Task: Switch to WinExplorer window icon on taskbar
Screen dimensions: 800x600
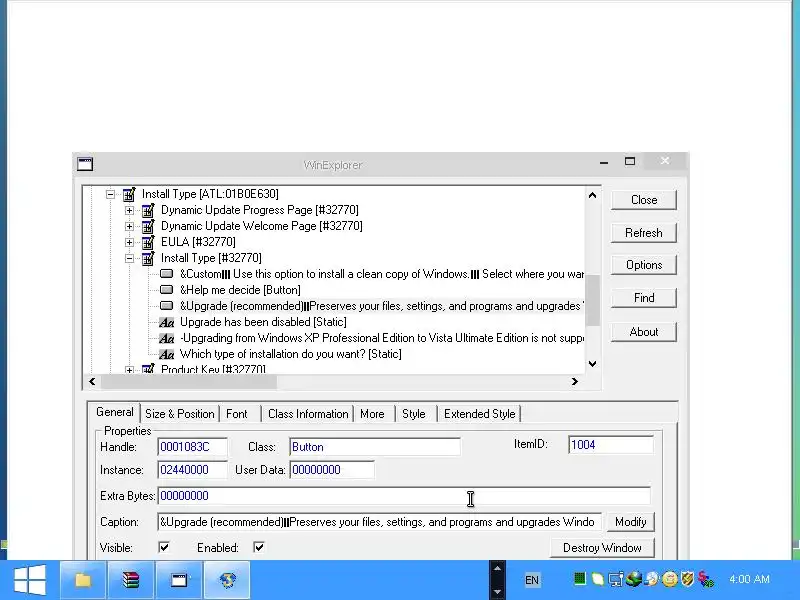Action: click(179, 580)
